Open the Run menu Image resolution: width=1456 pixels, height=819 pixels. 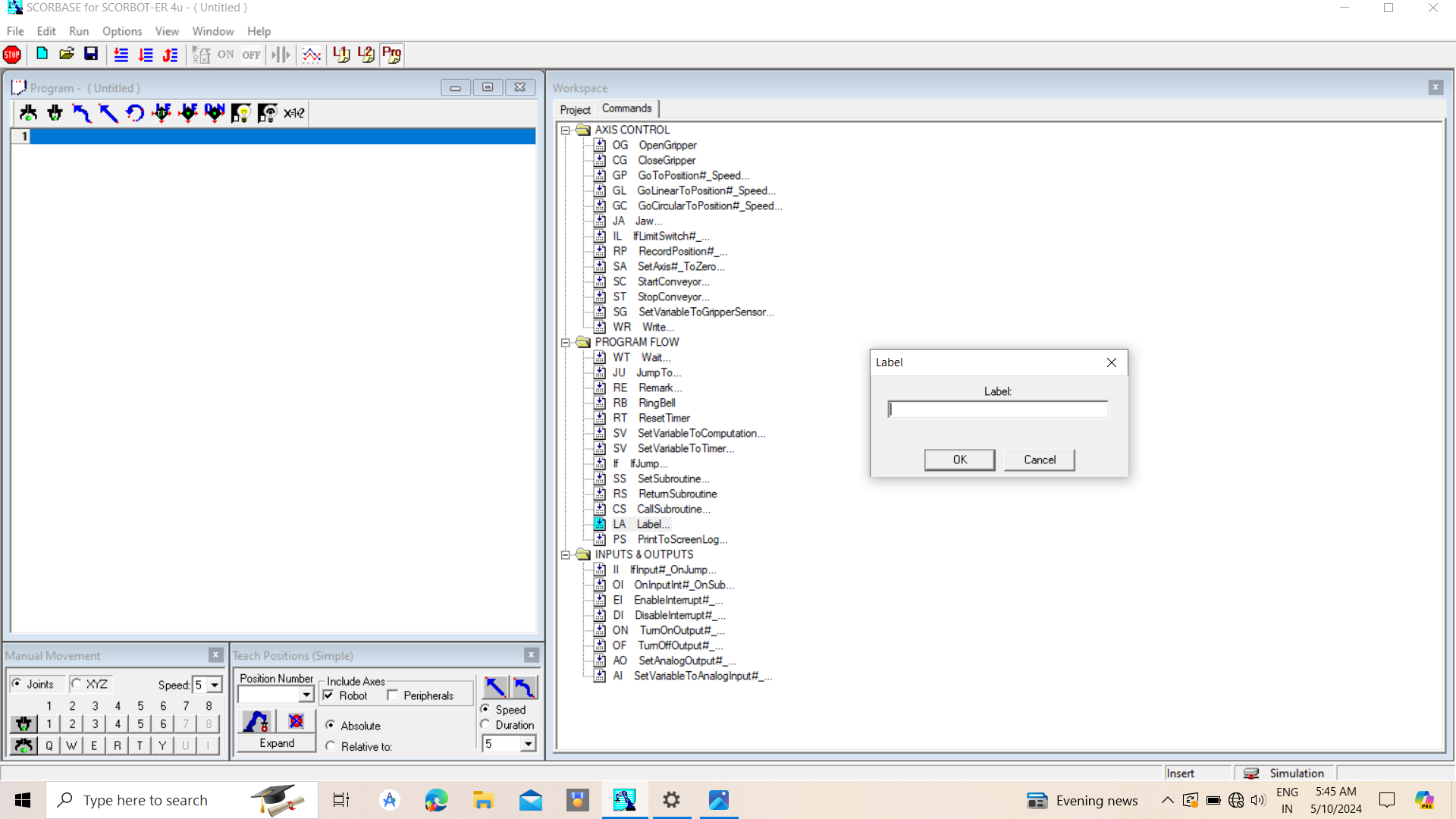point(79,31)
